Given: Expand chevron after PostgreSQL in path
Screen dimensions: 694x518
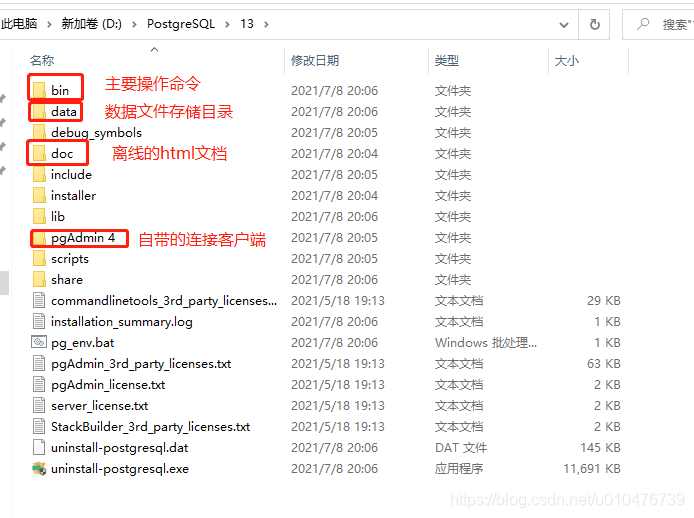Looking at the screenshot, I should point(227,24).
